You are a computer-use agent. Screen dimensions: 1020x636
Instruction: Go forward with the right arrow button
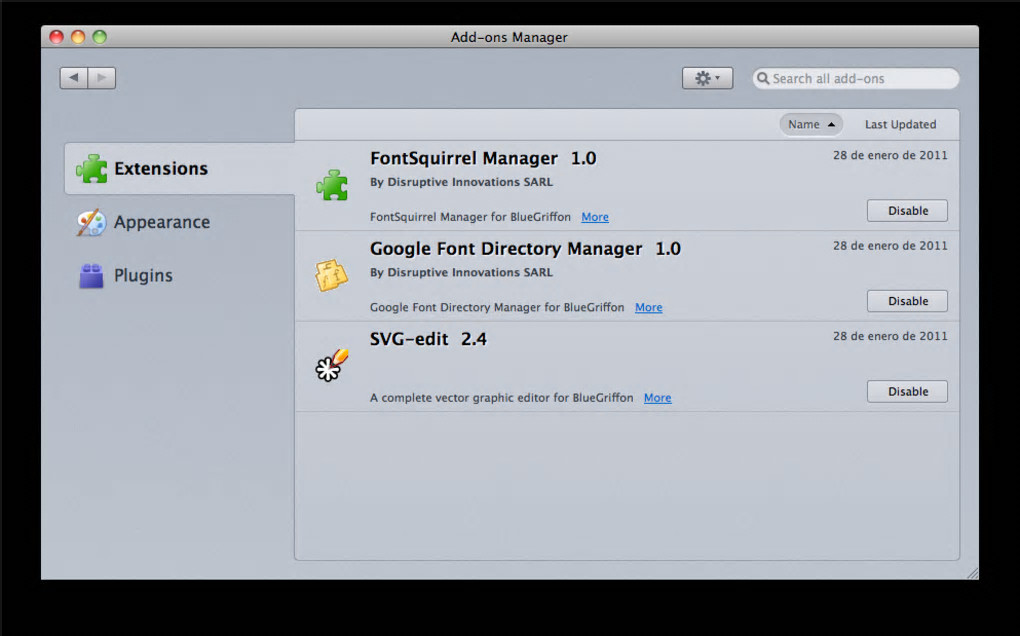click(102, 78)
